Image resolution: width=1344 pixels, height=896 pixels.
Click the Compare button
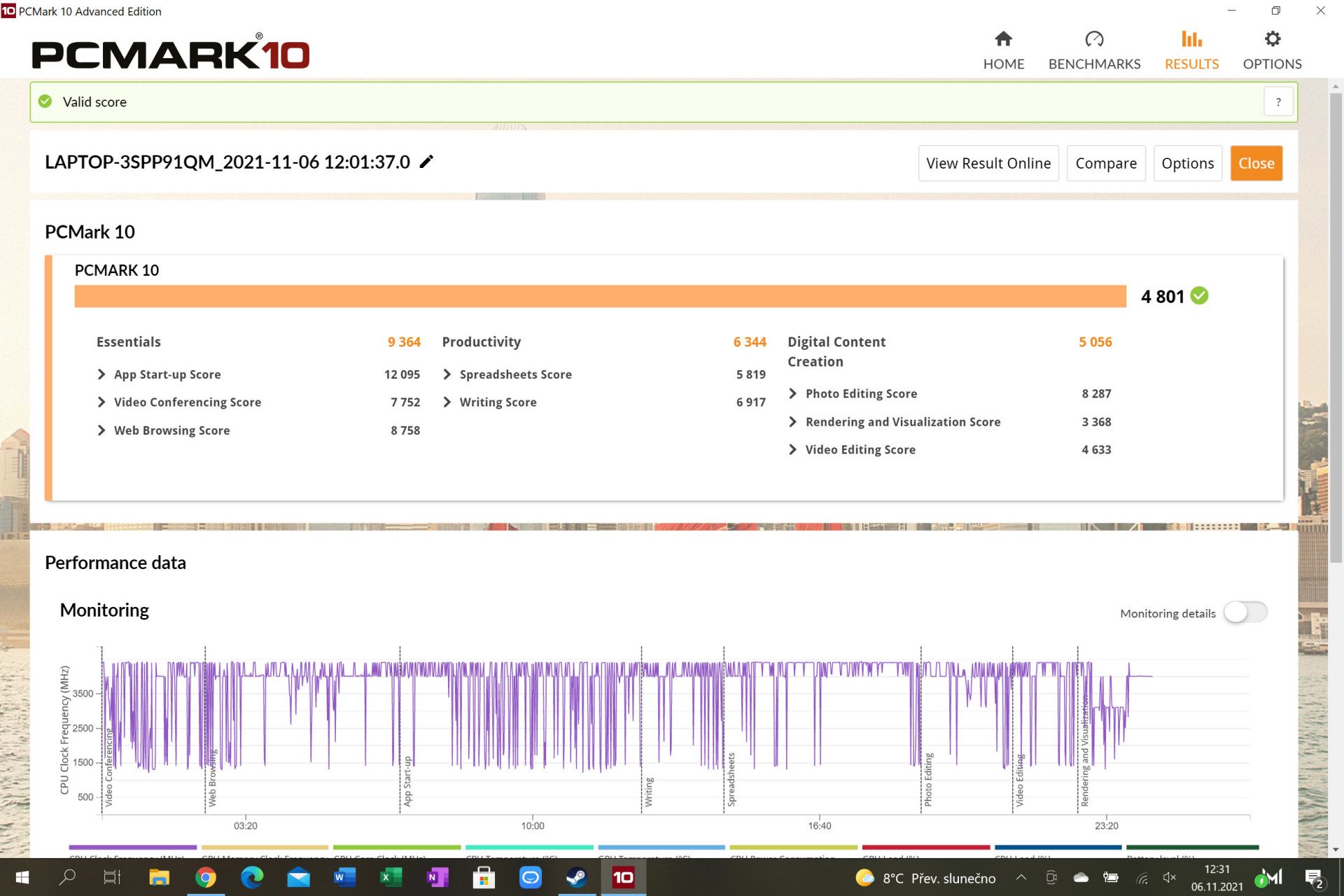tap(1106, 163)
